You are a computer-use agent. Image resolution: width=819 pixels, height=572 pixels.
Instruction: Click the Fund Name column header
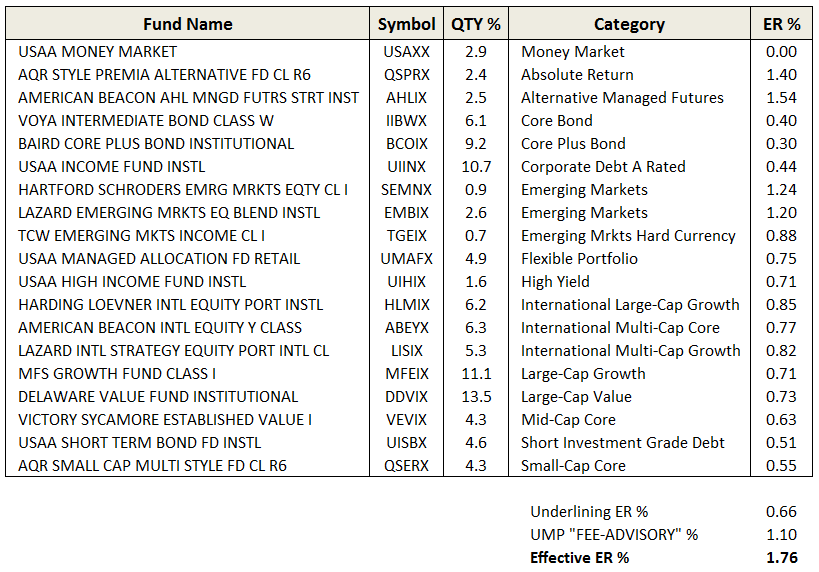point(187,24)
